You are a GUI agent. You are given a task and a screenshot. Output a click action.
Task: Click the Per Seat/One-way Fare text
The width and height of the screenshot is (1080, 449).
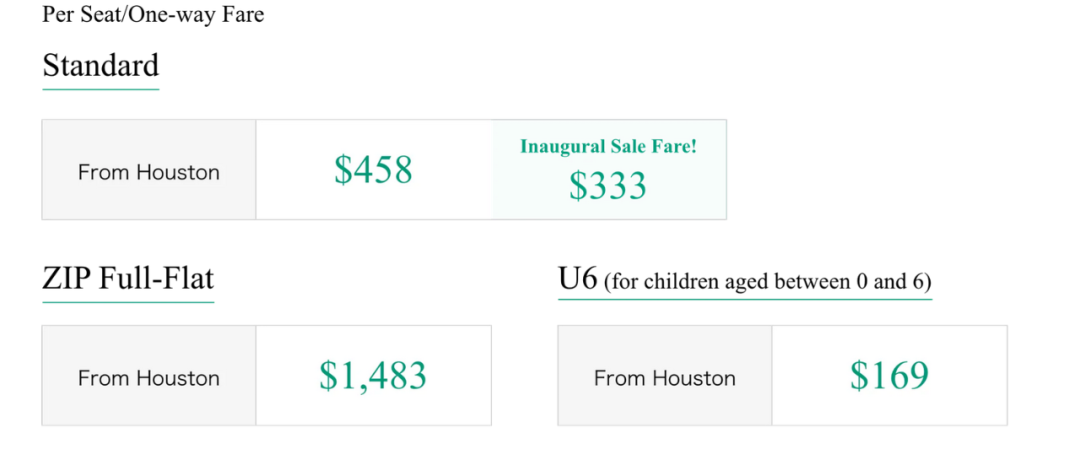point(153,14)
